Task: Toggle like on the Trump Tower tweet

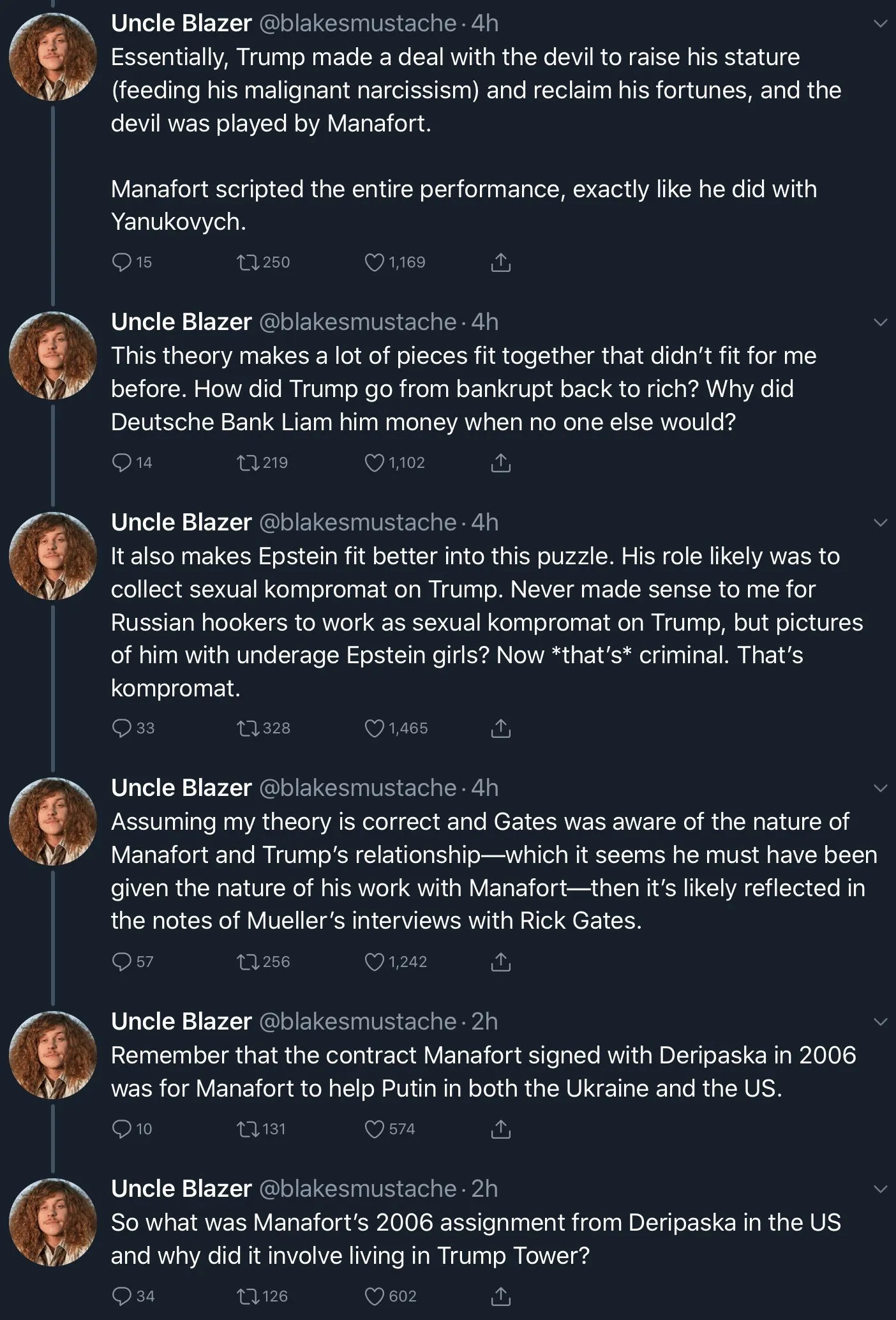Action: [374, 1296]
